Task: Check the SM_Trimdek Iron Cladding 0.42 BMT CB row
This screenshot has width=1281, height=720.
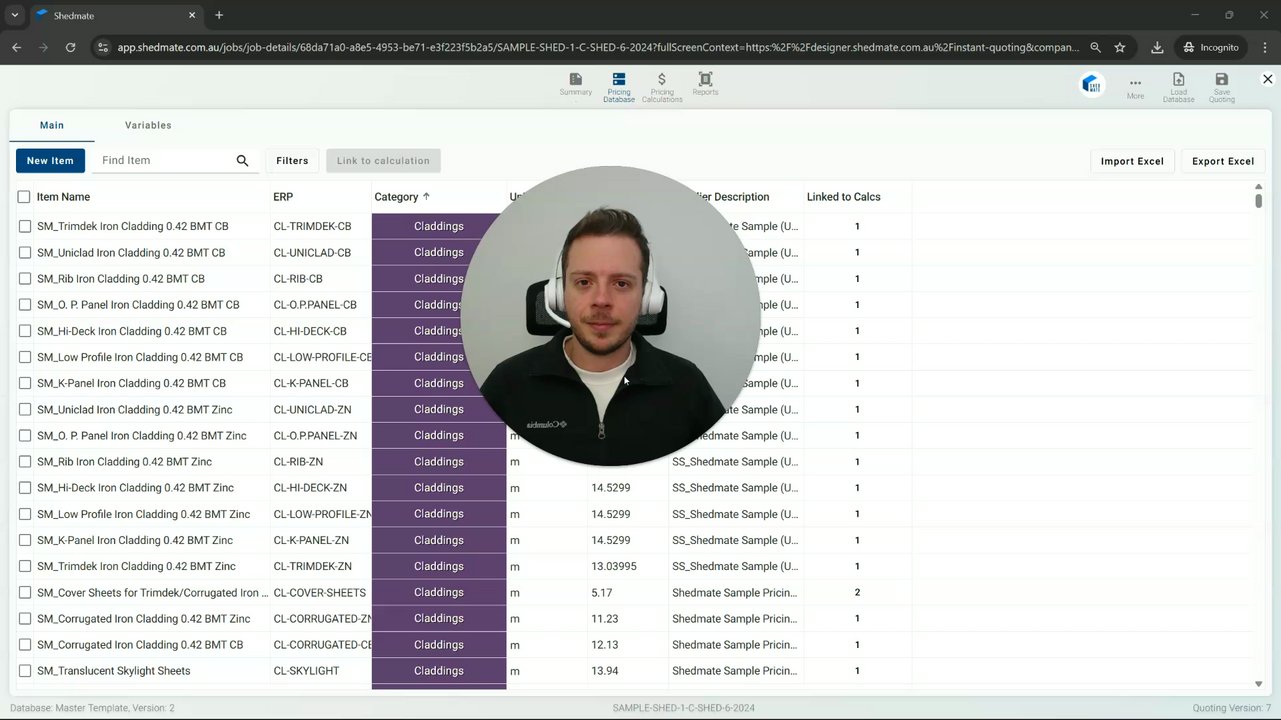Action: click(x=25, y=226)
